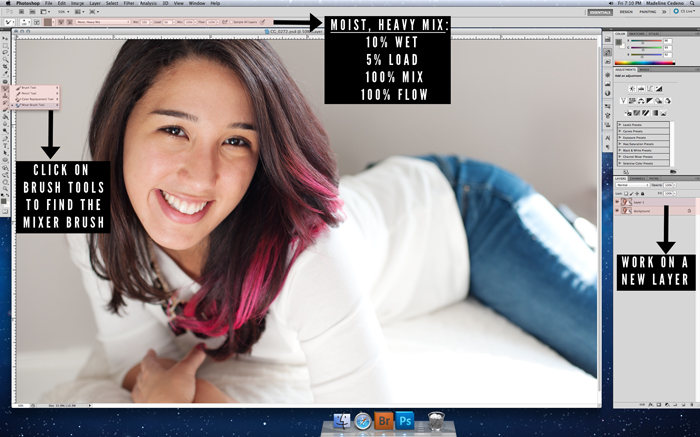
Task: Open the Filter menu
Action: 129,3
